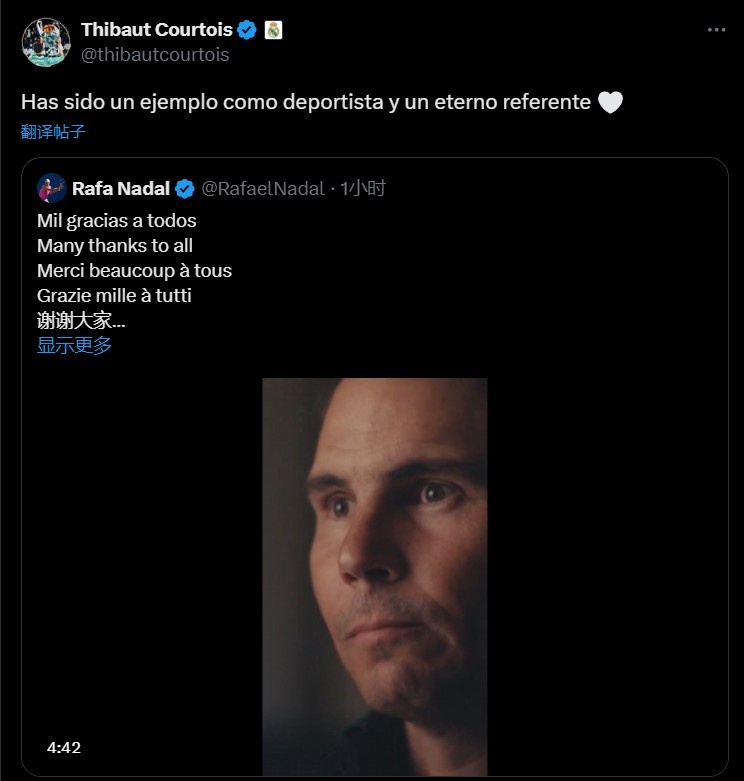This screenshot has height=781, width=744.
Task: Open the quoted post's "Mil gracias a todos" text
Action: (117, 221)
